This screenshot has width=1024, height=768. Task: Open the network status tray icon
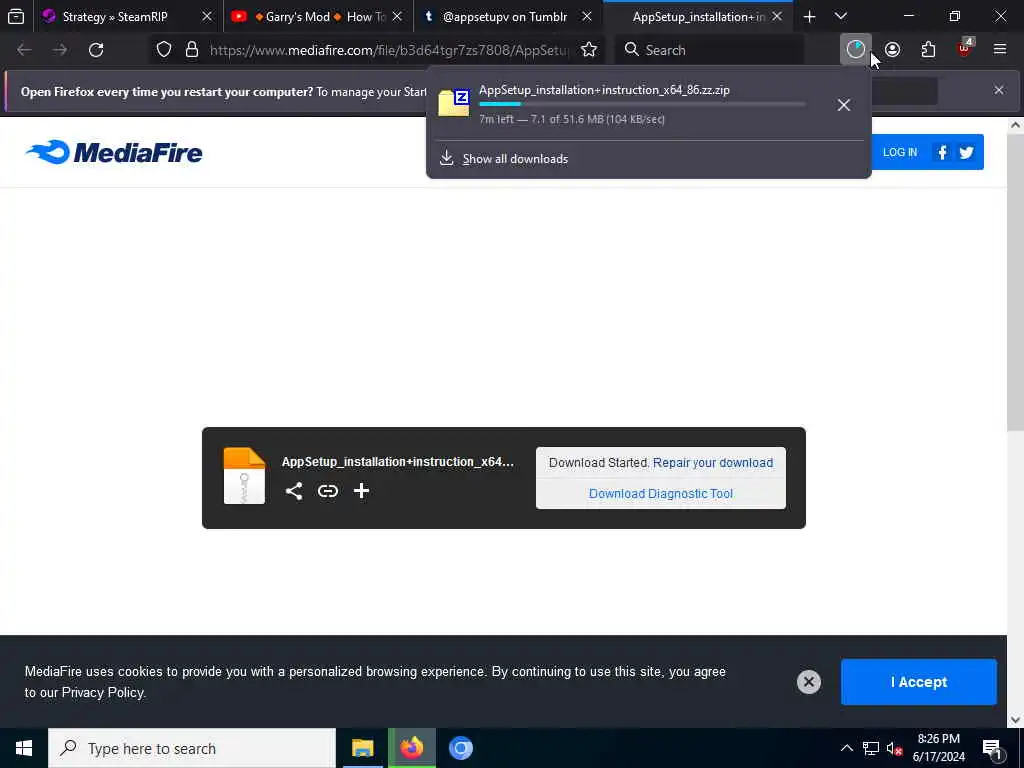(871, 748)
